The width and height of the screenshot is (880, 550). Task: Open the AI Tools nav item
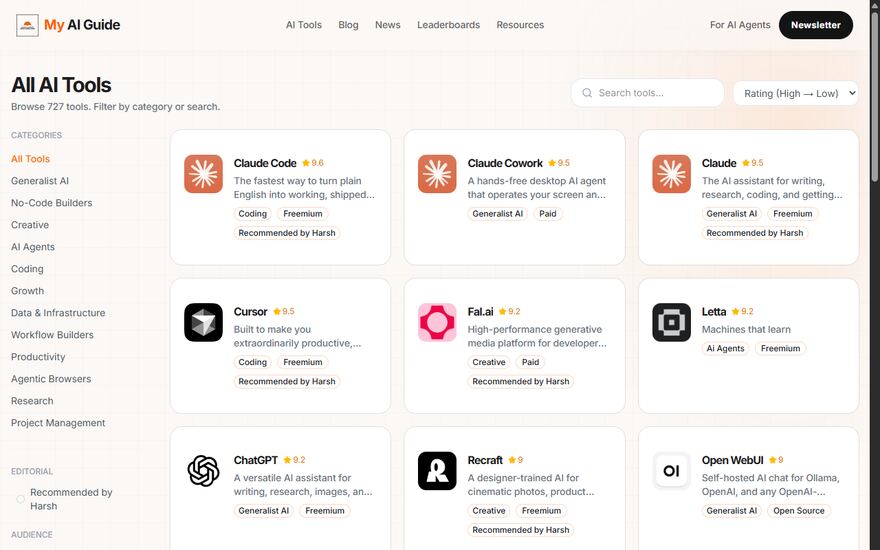click(x=304, y=25)
